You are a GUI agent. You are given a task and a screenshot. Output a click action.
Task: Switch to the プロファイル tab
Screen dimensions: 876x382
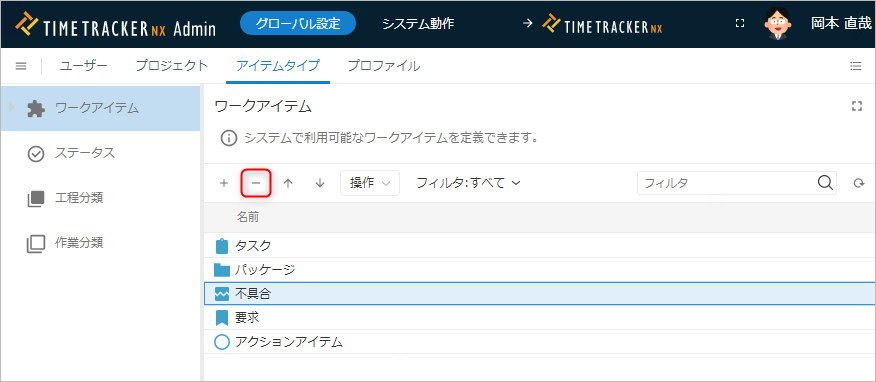point(384,66)
